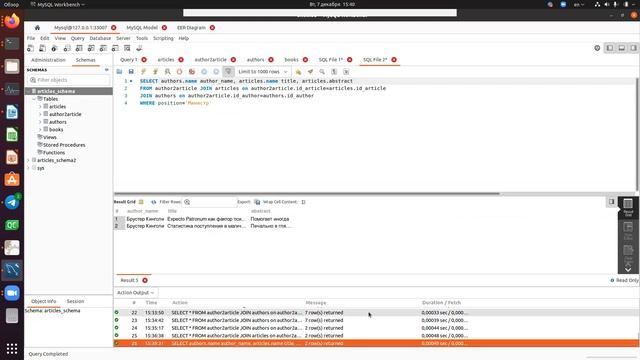Open Telegram from the Ubuntu dock
Viewport: 640px width, 360px height.
[12, 202]
